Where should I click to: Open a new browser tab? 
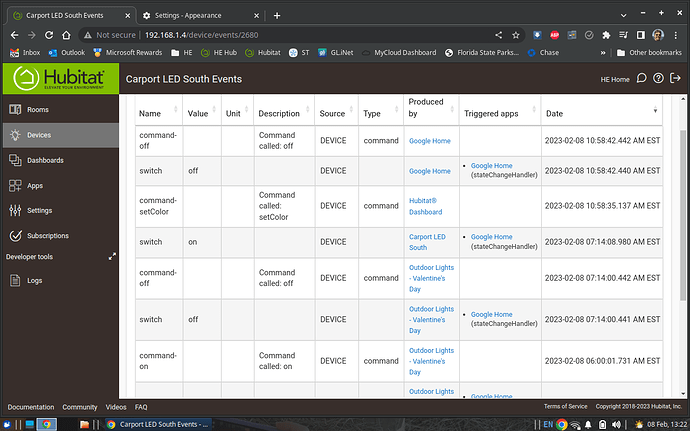[277, 15]
